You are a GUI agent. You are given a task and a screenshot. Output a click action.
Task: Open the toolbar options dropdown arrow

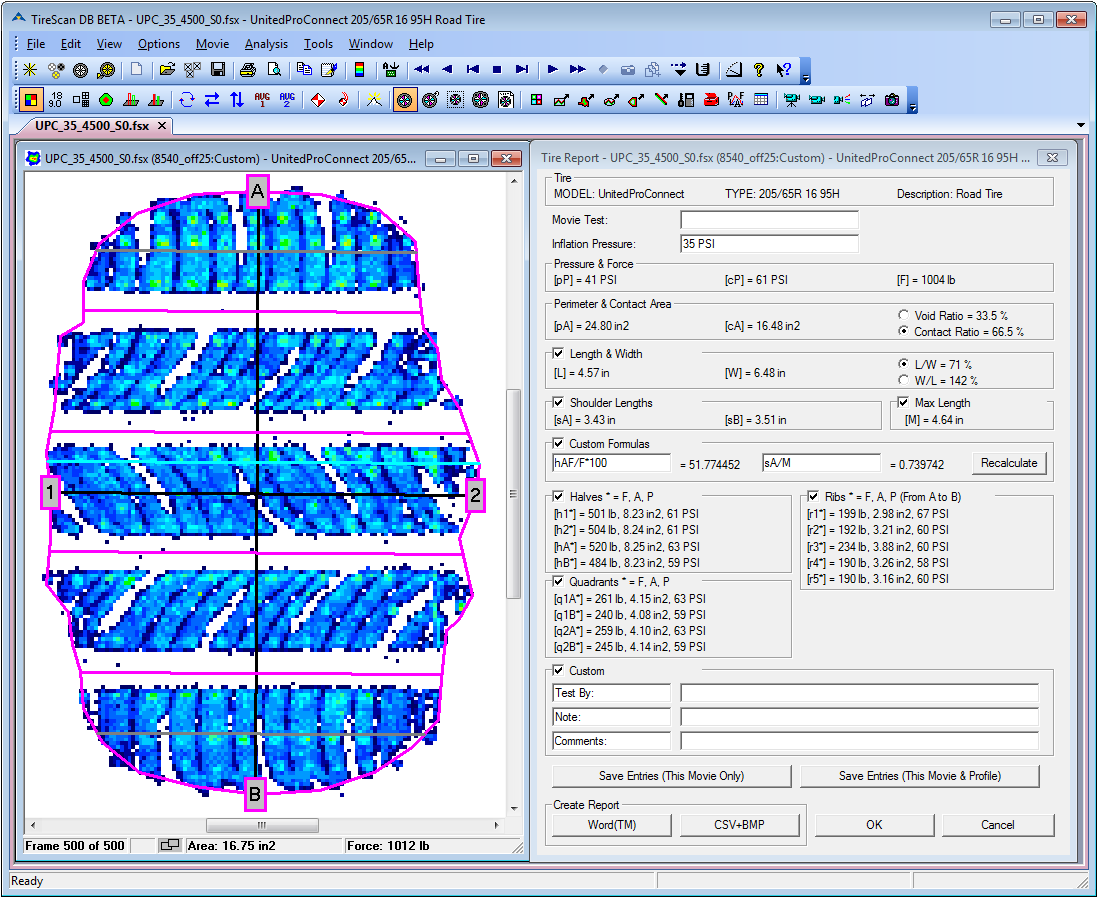coord(805,77)
